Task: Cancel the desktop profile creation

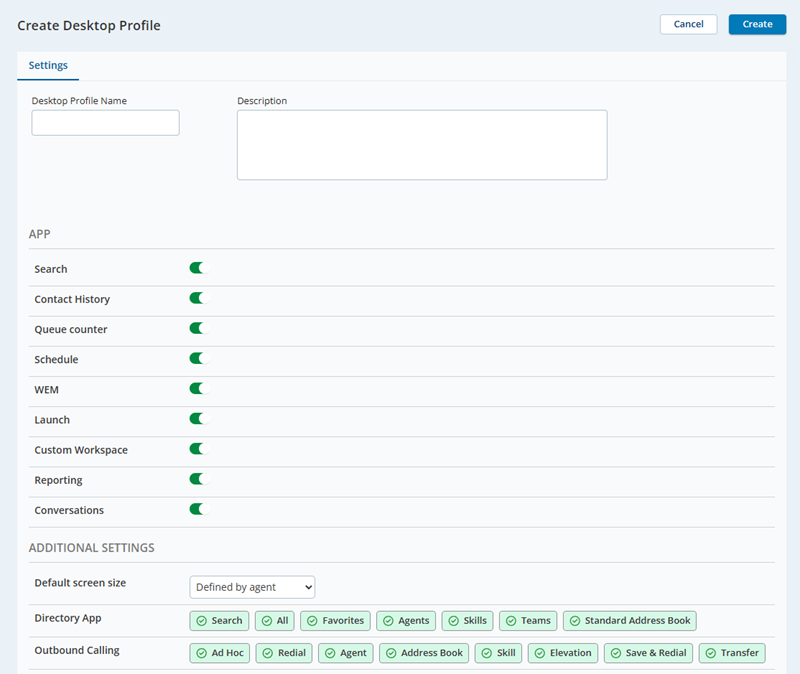Action: tap(688, 24)
